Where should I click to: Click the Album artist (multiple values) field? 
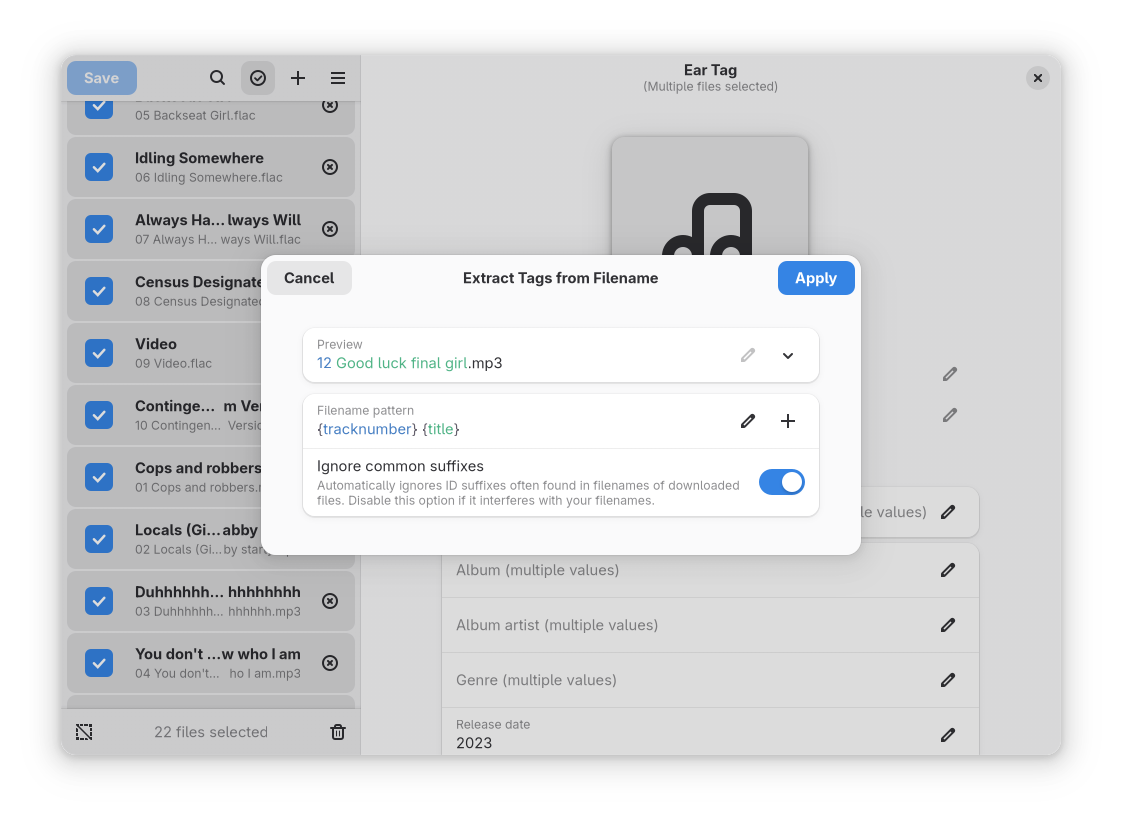tap(710, 625)
